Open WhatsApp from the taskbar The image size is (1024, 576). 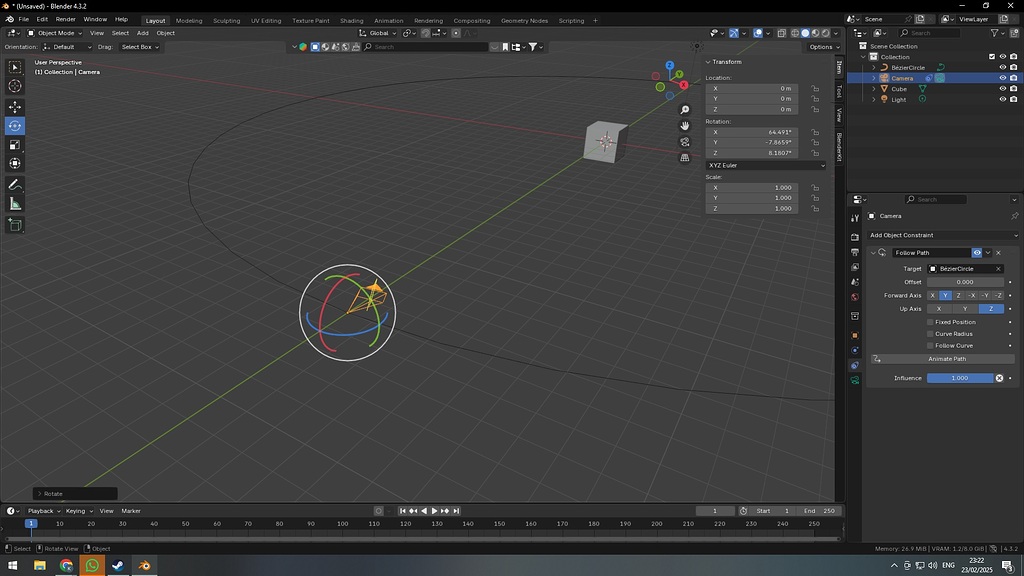point(92,566)
